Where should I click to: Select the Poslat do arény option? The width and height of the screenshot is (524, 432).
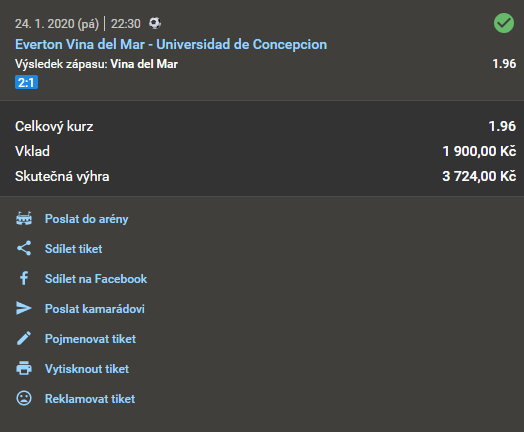[87, 219]
